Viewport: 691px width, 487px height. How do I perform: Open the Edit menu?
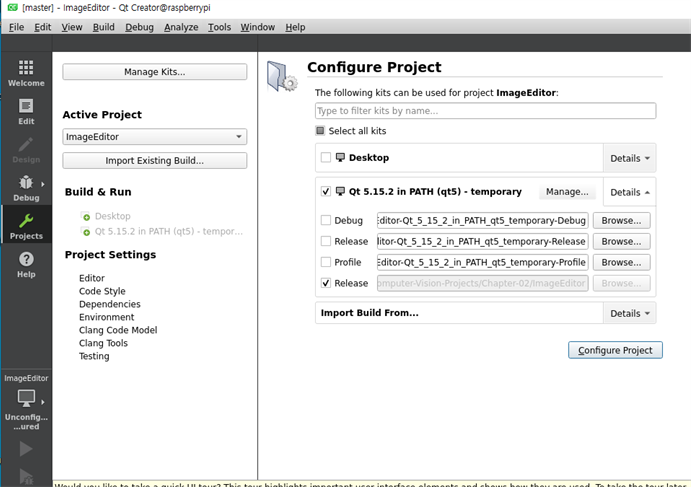(x=42, y=27)
